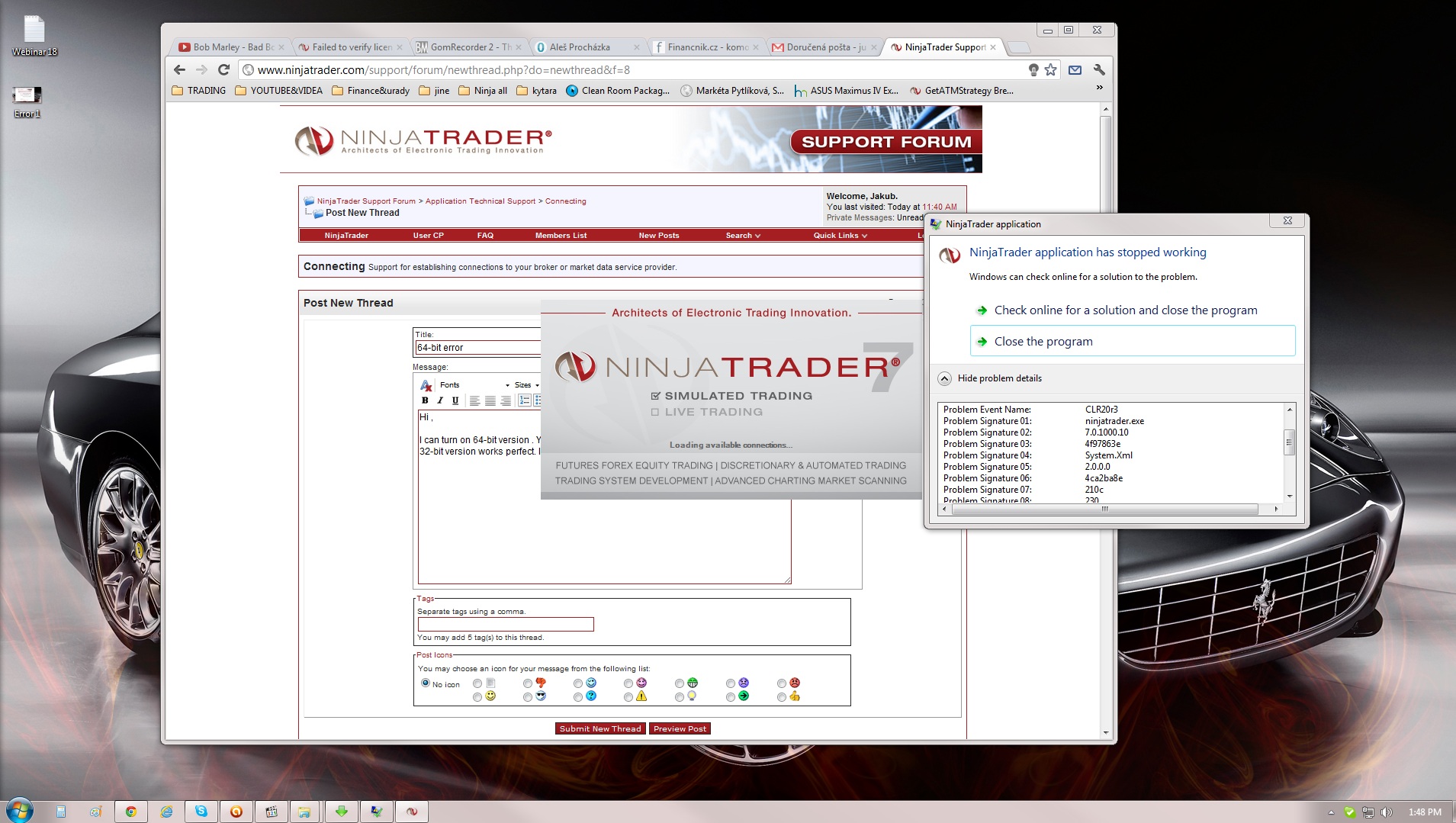Collapse the 'Hide problem details' expander
This screenshot has height=823, width=1456.
(x=944, y=378)
